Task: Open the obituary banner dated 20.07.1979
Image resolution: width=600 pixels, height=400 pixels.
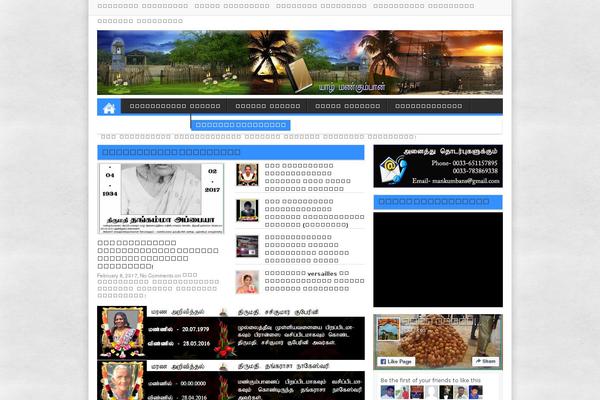Action: [231, 333]
